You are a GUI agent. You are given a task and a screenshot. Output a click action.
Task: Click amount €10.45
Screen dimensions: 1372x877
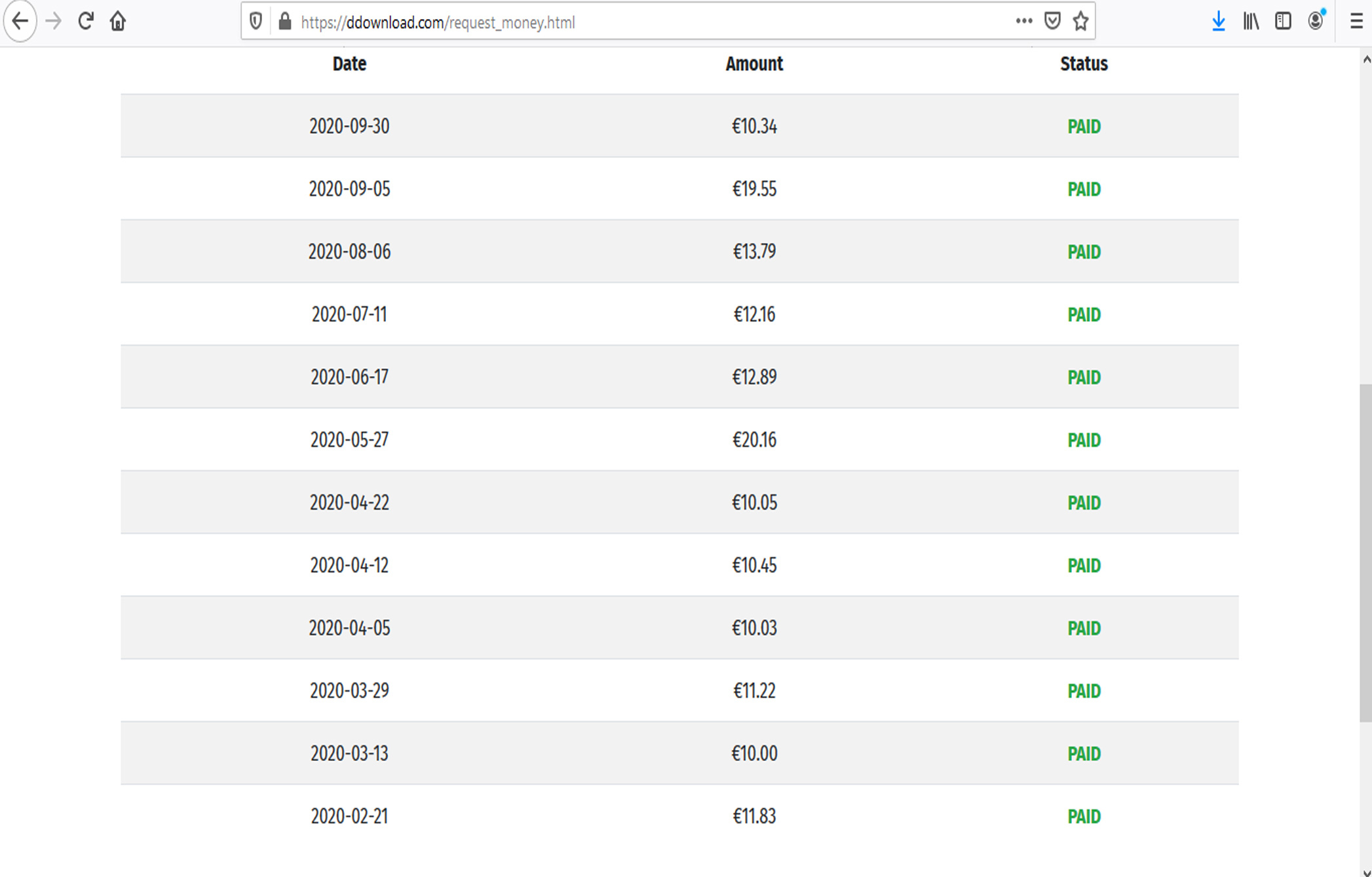tap(754, 565)
